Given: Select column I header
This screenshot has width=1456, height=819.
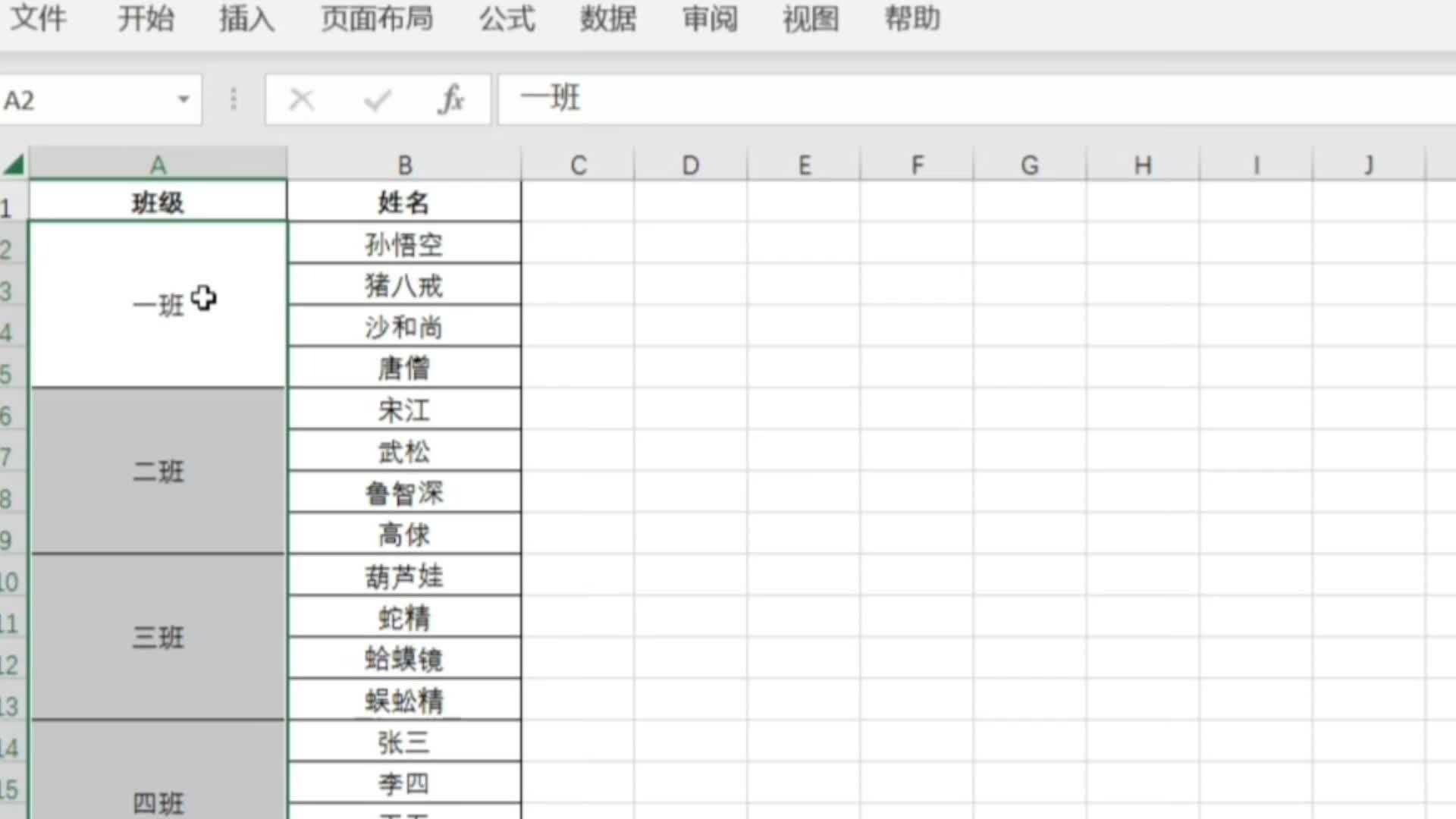Looking at the screenshot, I should [1256, 165].
